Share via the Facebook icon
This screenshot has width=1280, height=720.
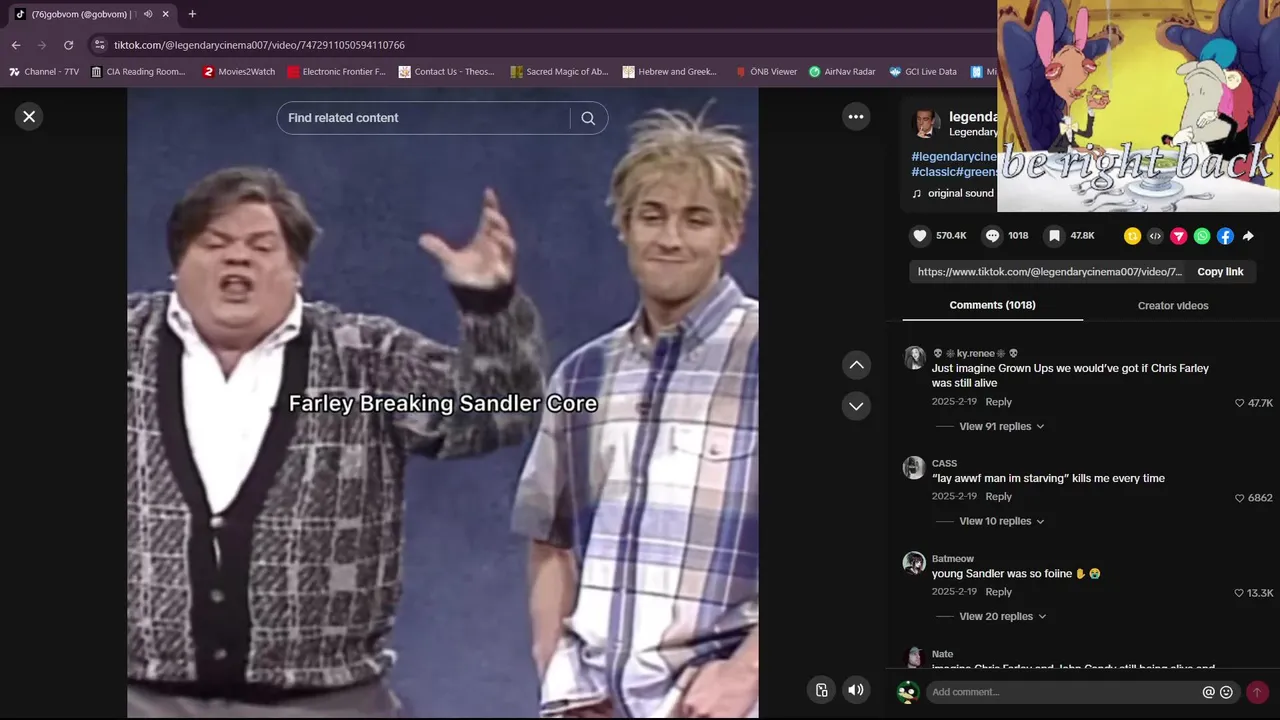click(1225, 237)
